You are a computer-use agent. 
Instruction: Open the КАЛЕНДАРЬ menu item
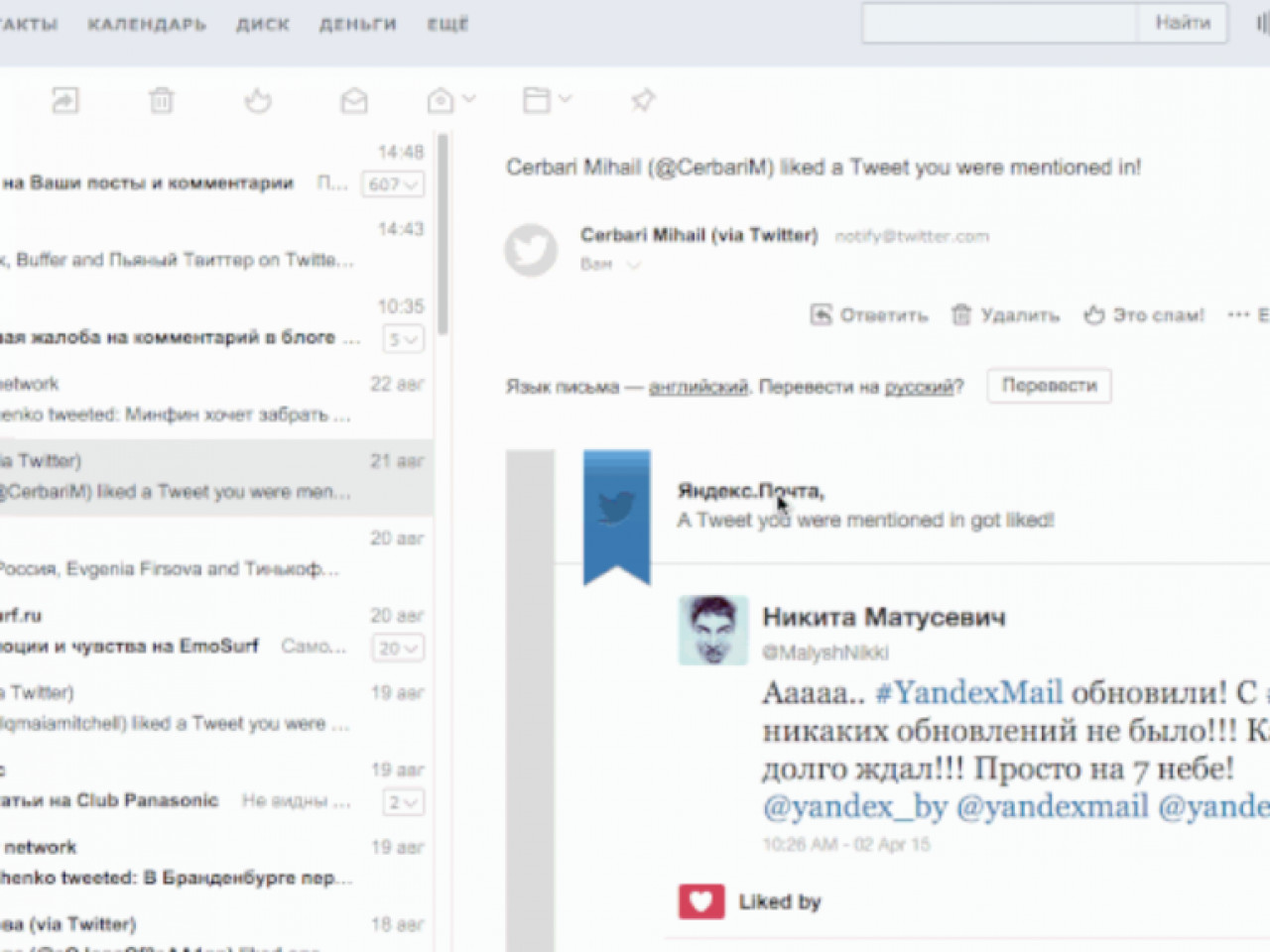(147, 24)
